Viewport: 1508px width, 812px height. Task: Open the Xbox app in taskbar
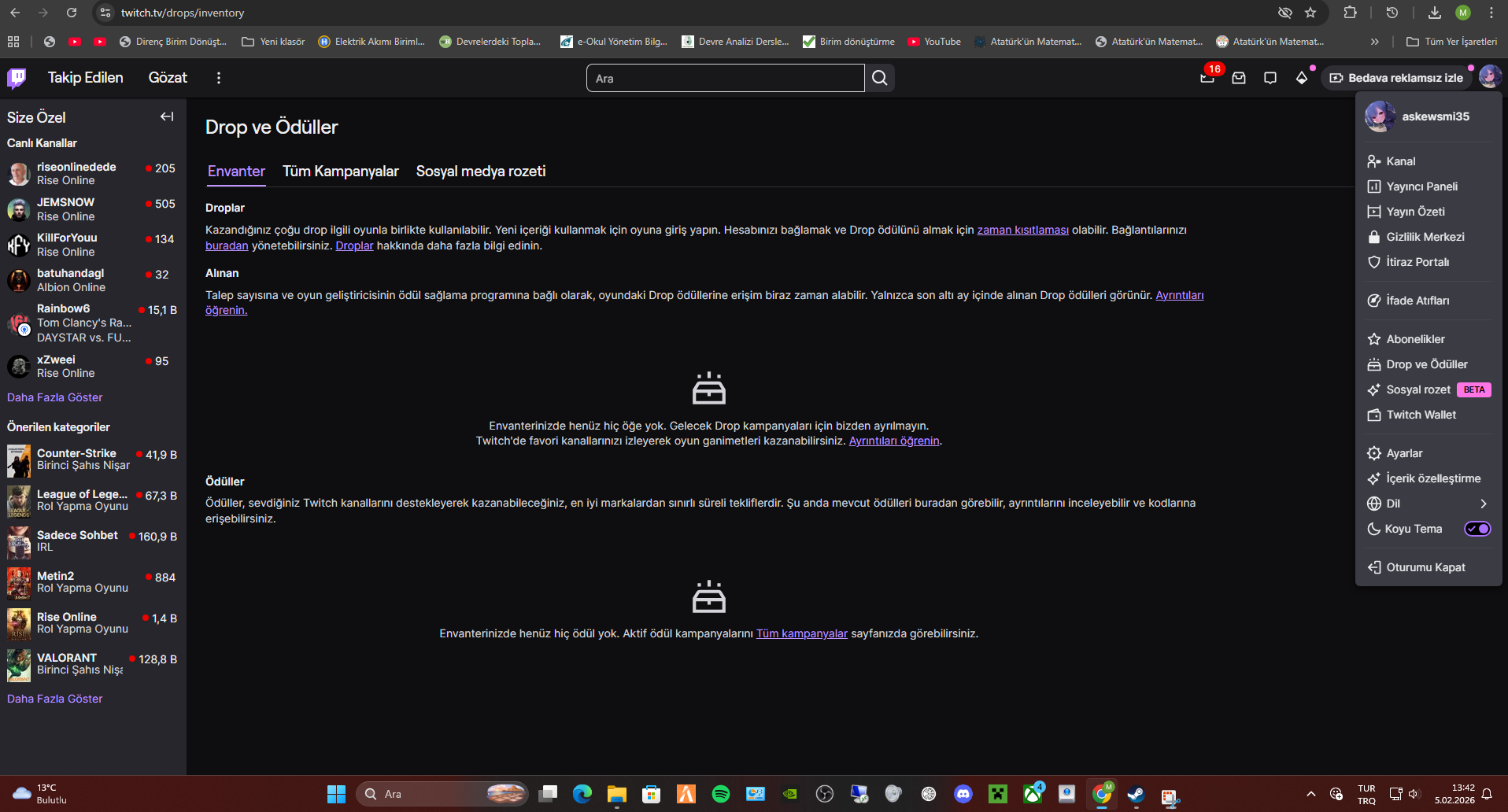click(1033, 794)
